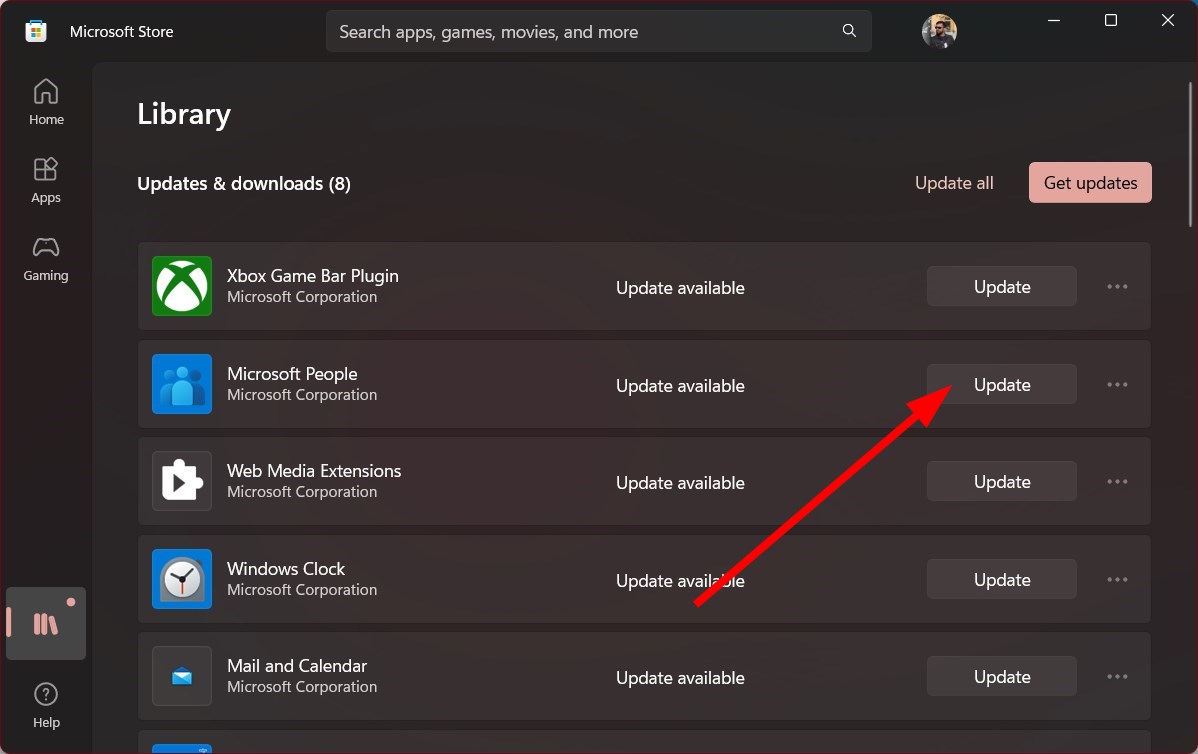Click the Windows Clock app icon
This screenshot has width=1198, height=754.
click(181, 579)
